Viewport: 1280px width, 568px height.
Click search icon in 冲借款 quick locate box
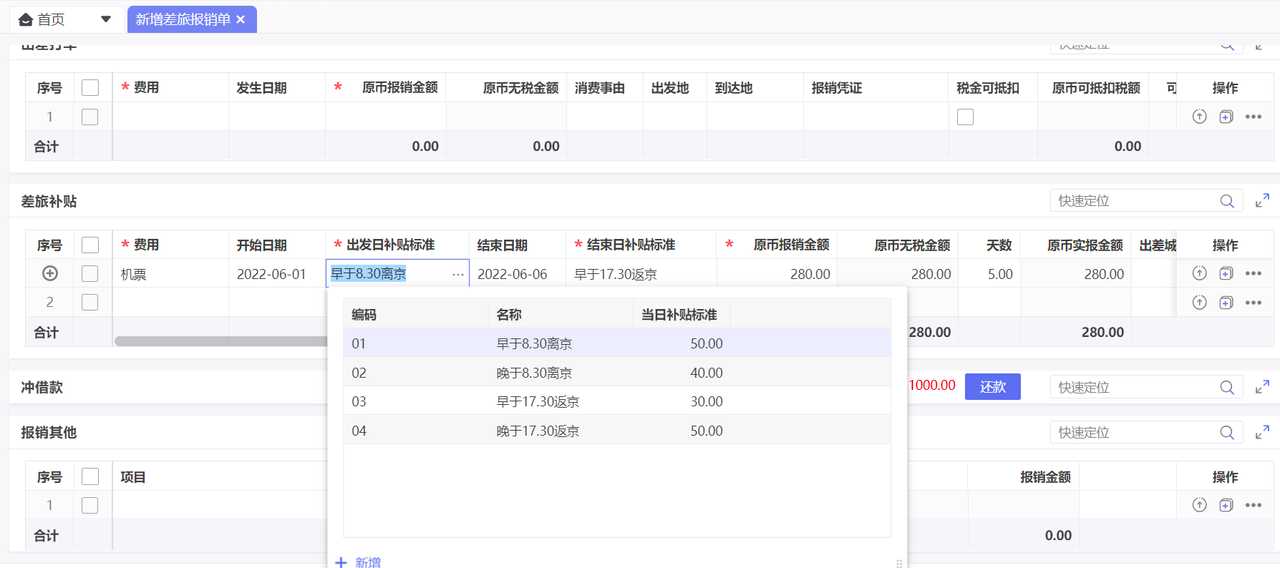point(1227,387)
